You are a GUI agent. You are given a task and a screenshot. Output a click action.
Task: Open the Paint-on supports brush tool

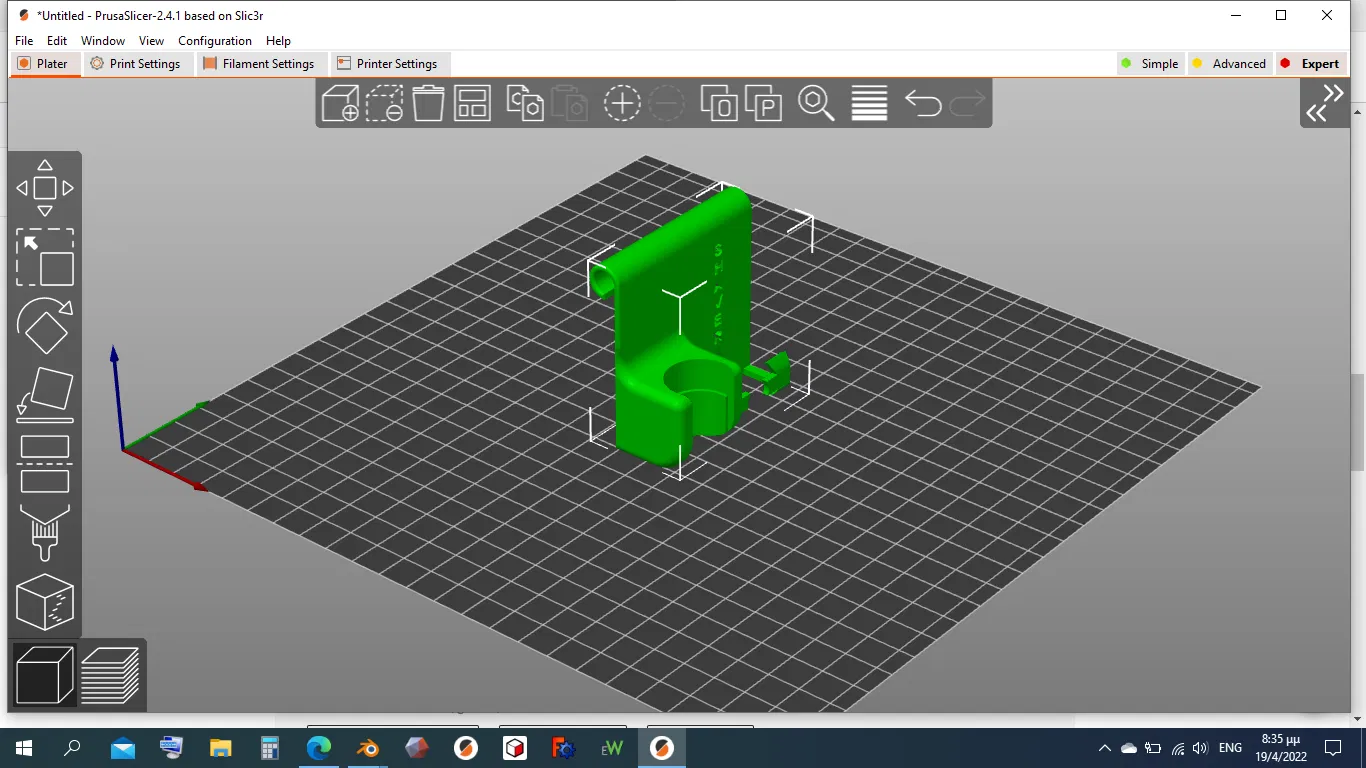point(45,533)
